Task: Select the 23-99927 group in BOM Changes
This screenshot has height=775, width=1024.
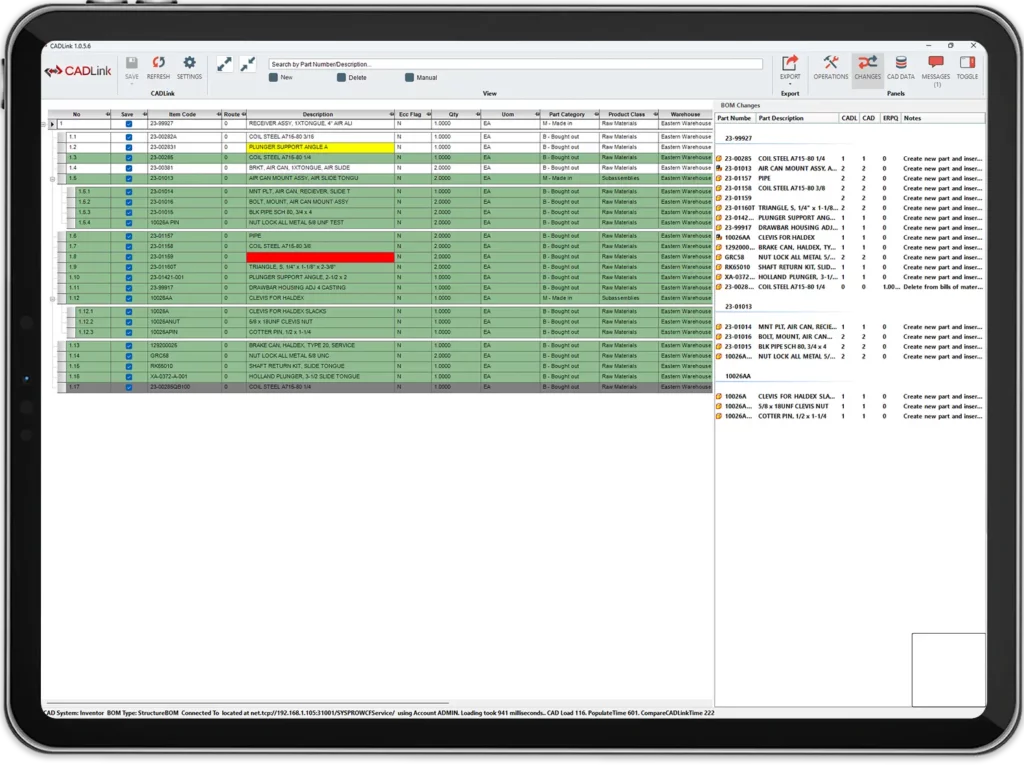Action: tap(738, 138)
